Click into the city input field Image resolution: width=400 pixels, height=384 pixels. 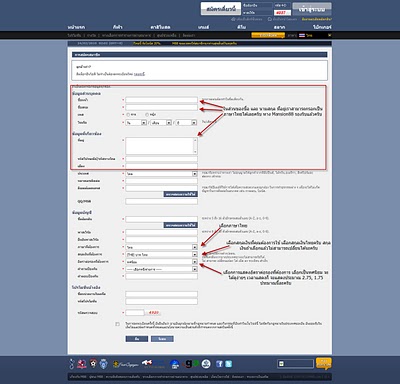pos(161,166)
